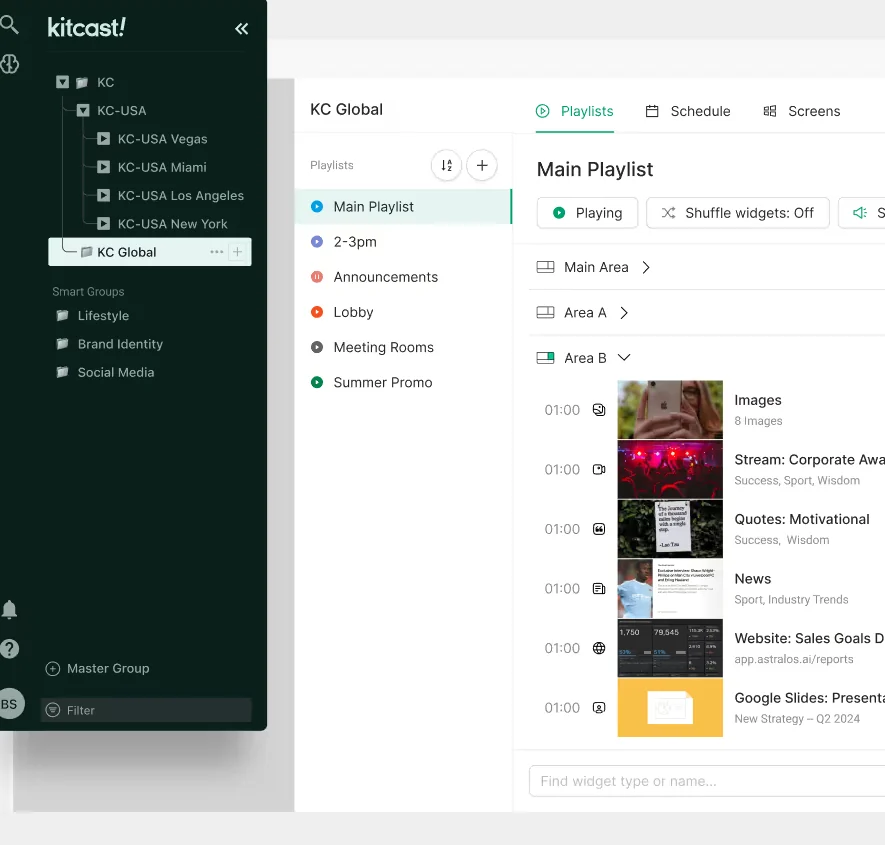Open the Images widget thumbnail
The height and width of the screenshot is (845, 885).
[670, 410]
